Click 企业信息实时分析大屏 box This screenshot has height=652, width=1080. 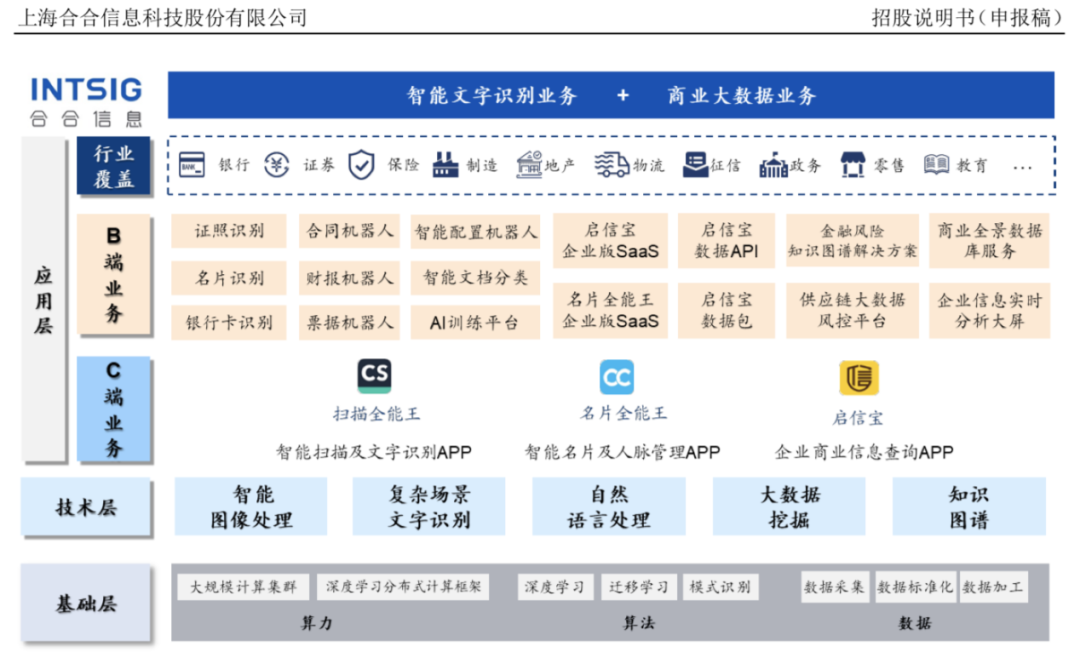(x=989, y=310)
